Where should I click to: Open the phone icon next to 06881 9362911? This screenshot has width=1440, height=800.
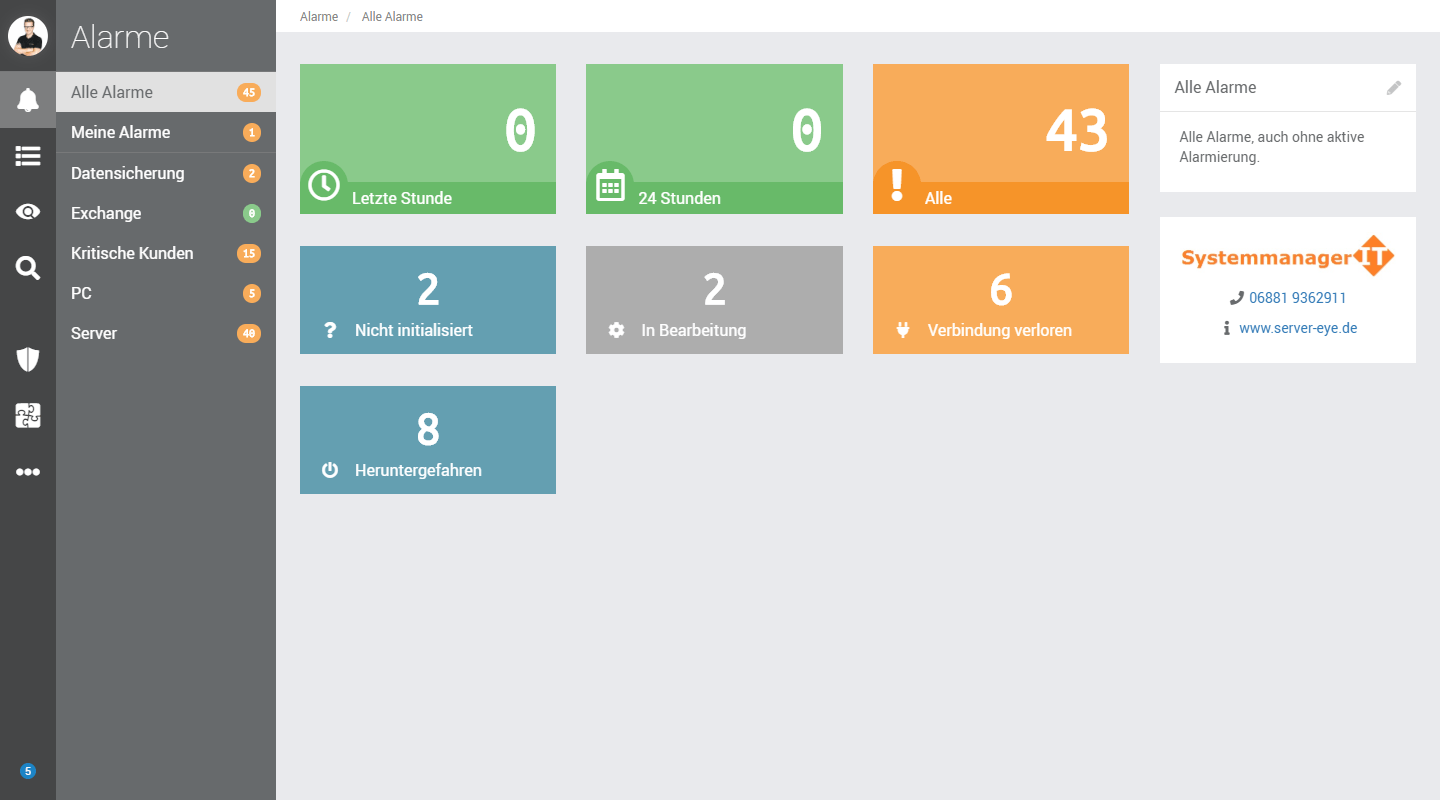point(1238,298)
